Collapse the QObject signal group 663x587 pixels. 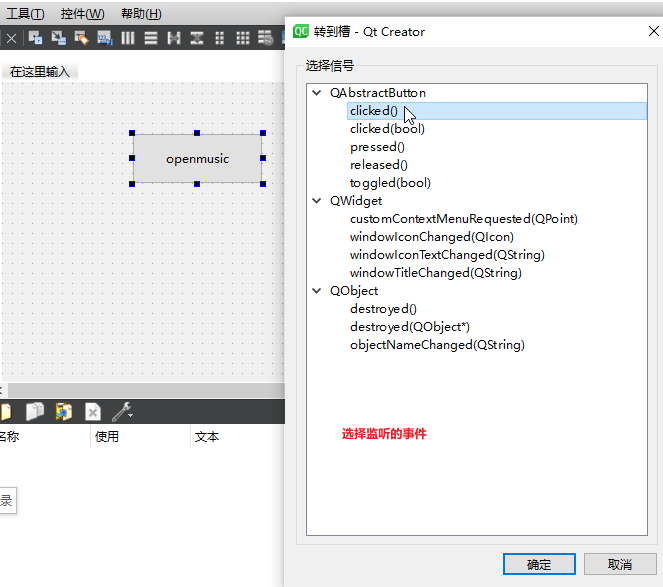[316, 291]
